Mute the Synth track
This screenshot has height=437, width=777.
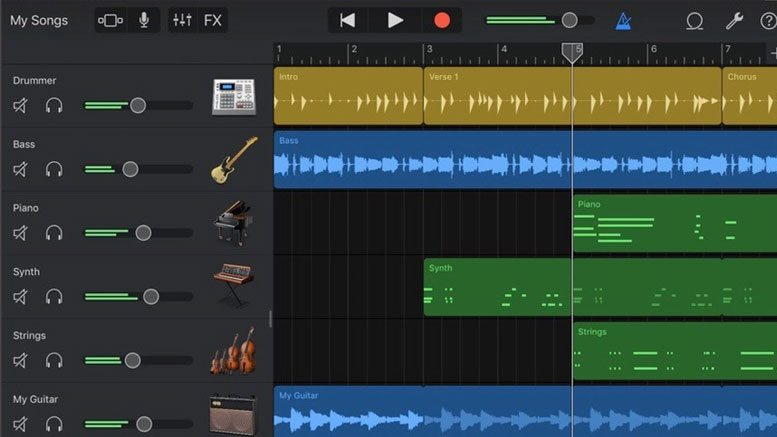pyautogui.click(x=20, y=297)
